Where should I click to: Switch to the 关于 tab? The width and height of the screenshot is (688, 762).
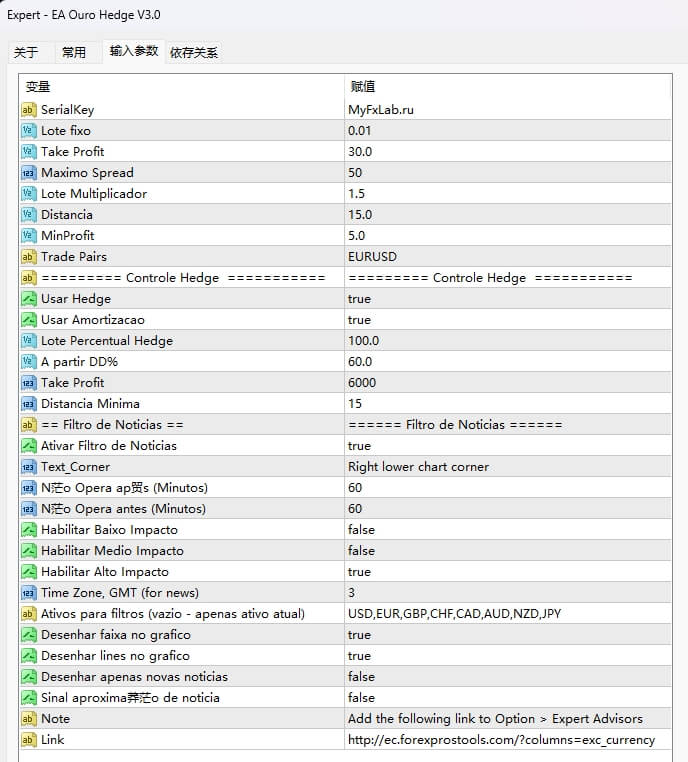click(26, 53)
